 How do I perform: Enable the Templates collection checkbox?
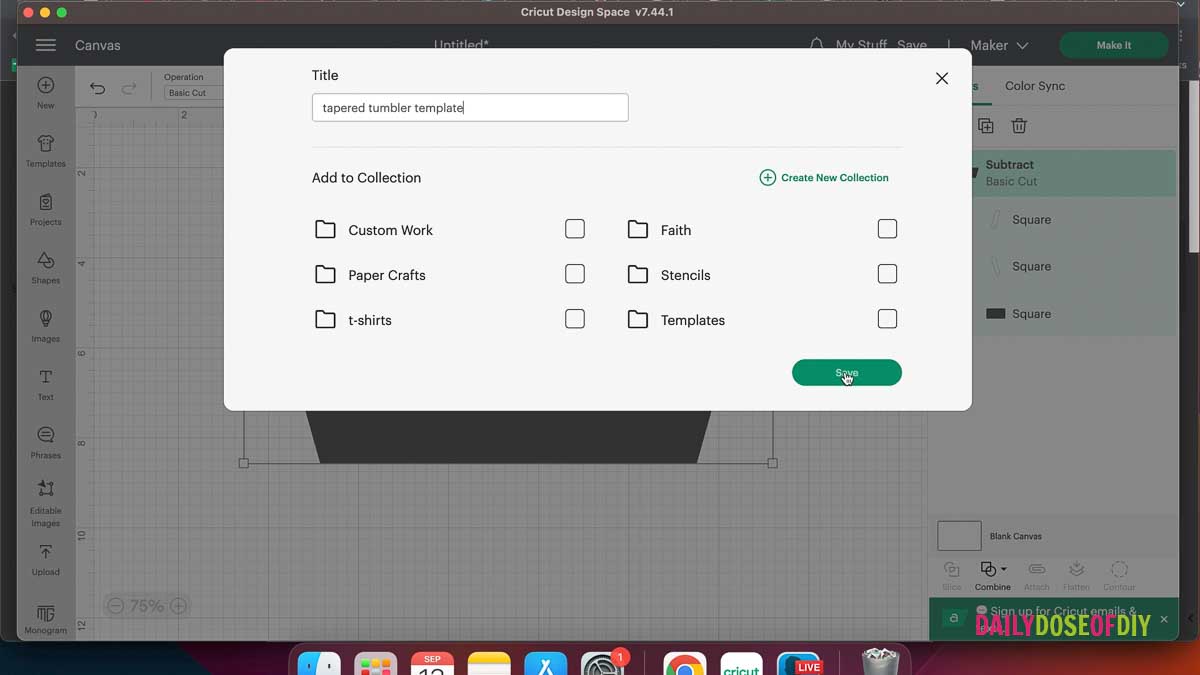(887, 319)
